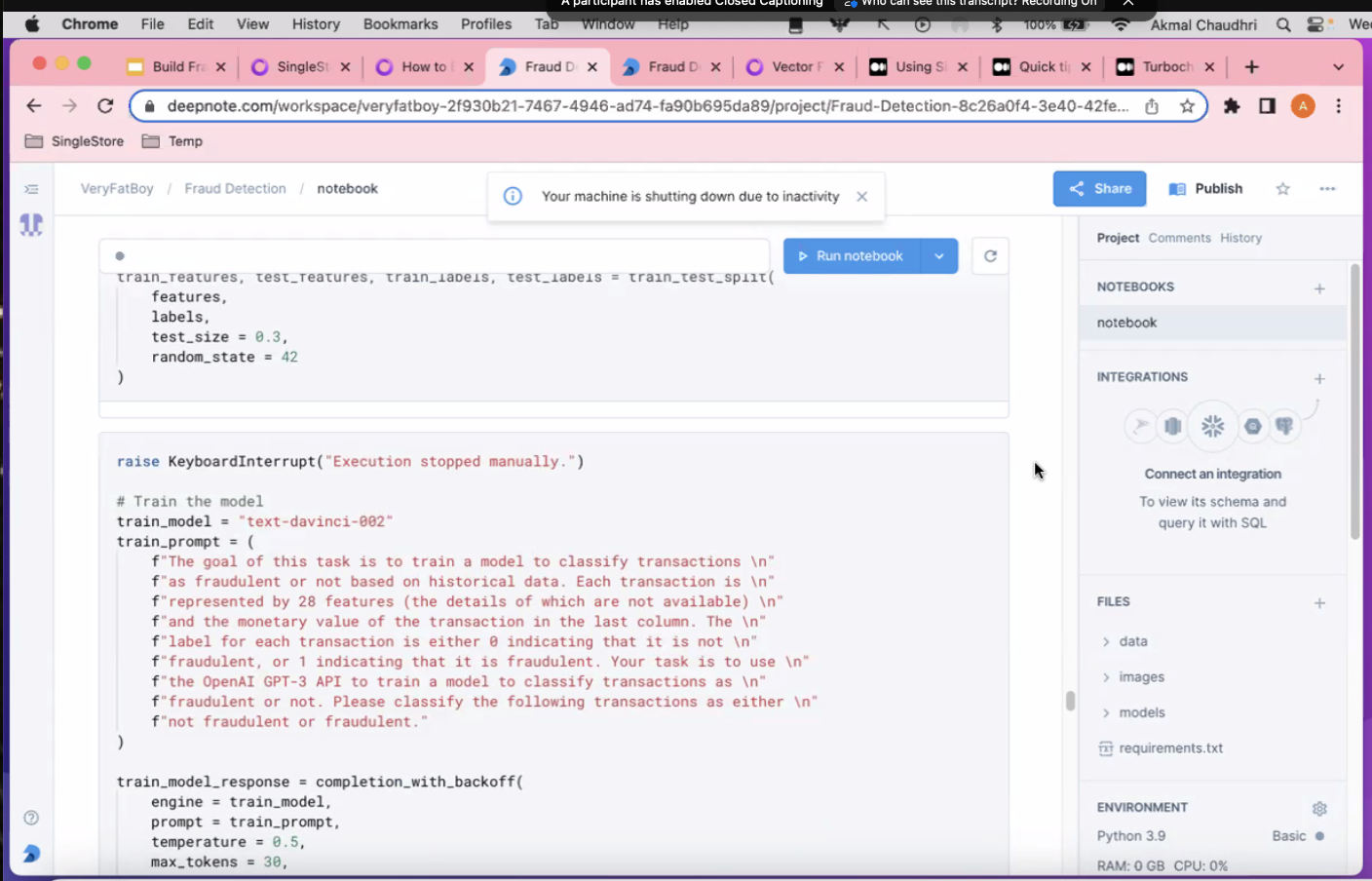Viewport: 1372px width, 881px height.
Task: Switch to the Comments tab
Action: point(1179,238)
